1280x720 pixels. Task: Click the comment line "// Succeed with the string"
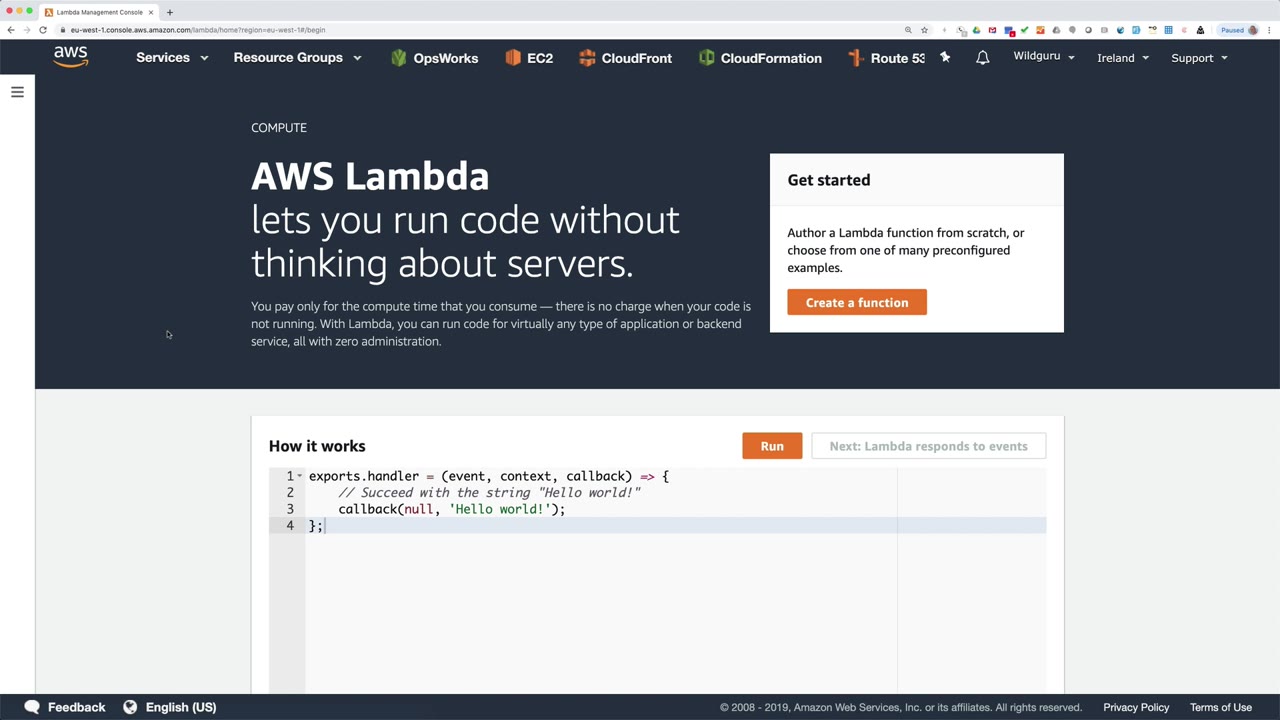coord(489,492)
